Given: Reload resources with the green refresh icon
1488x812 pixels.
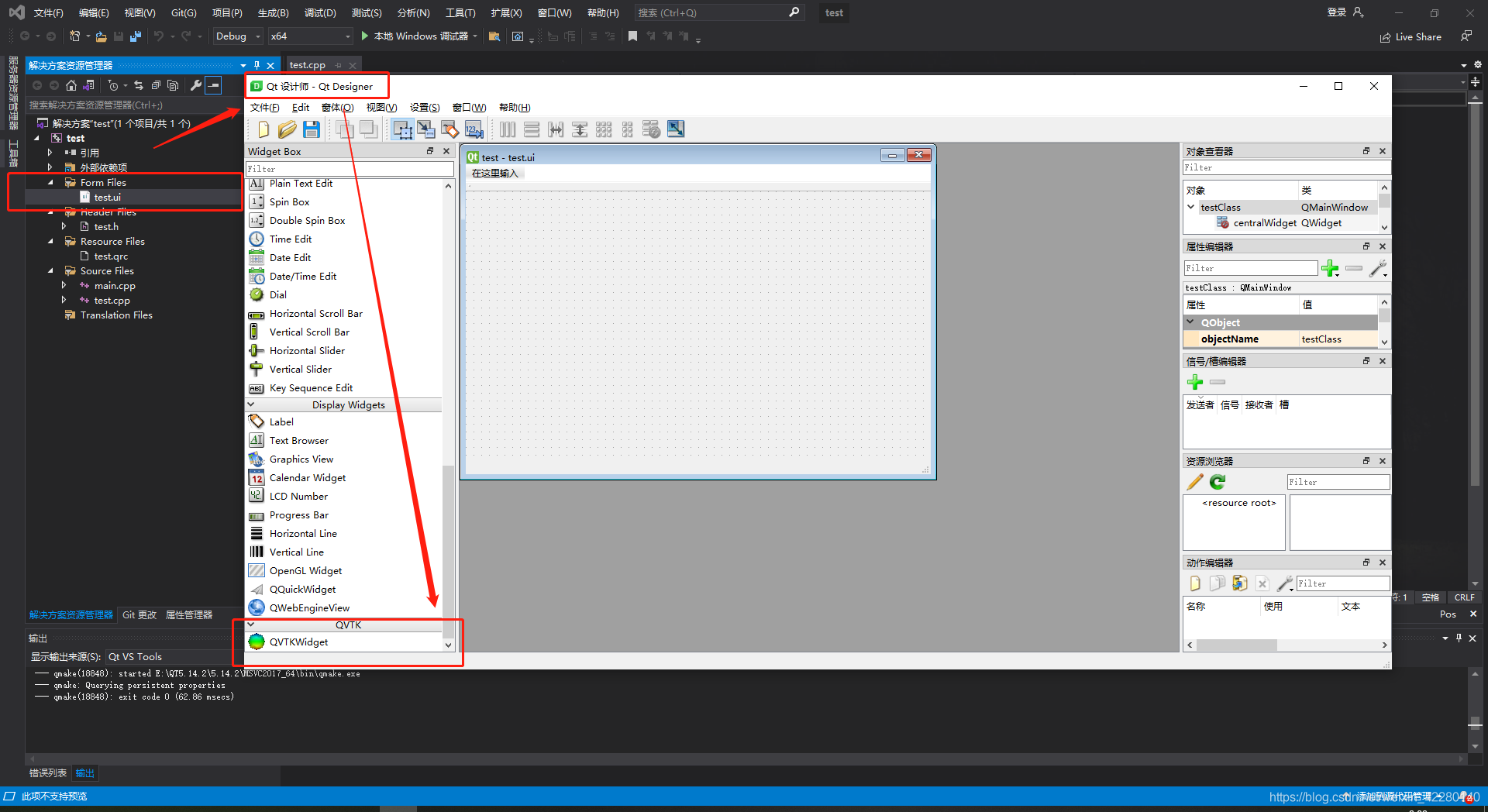Looking at the screenshot, I should [1218, 482].
